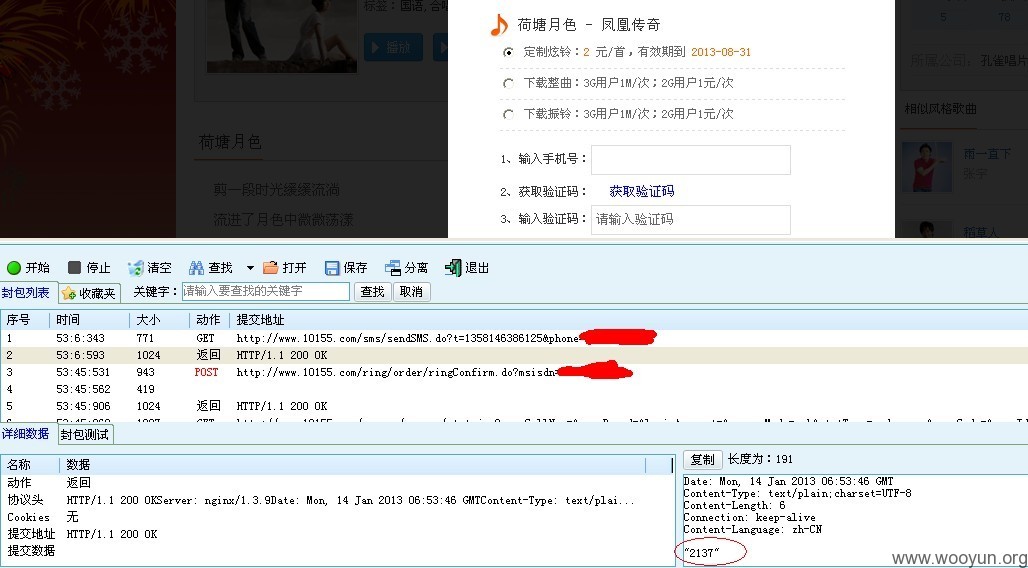Click the 停止 stop icon
Screen dimensions: 1028x568
pos(74,268)
